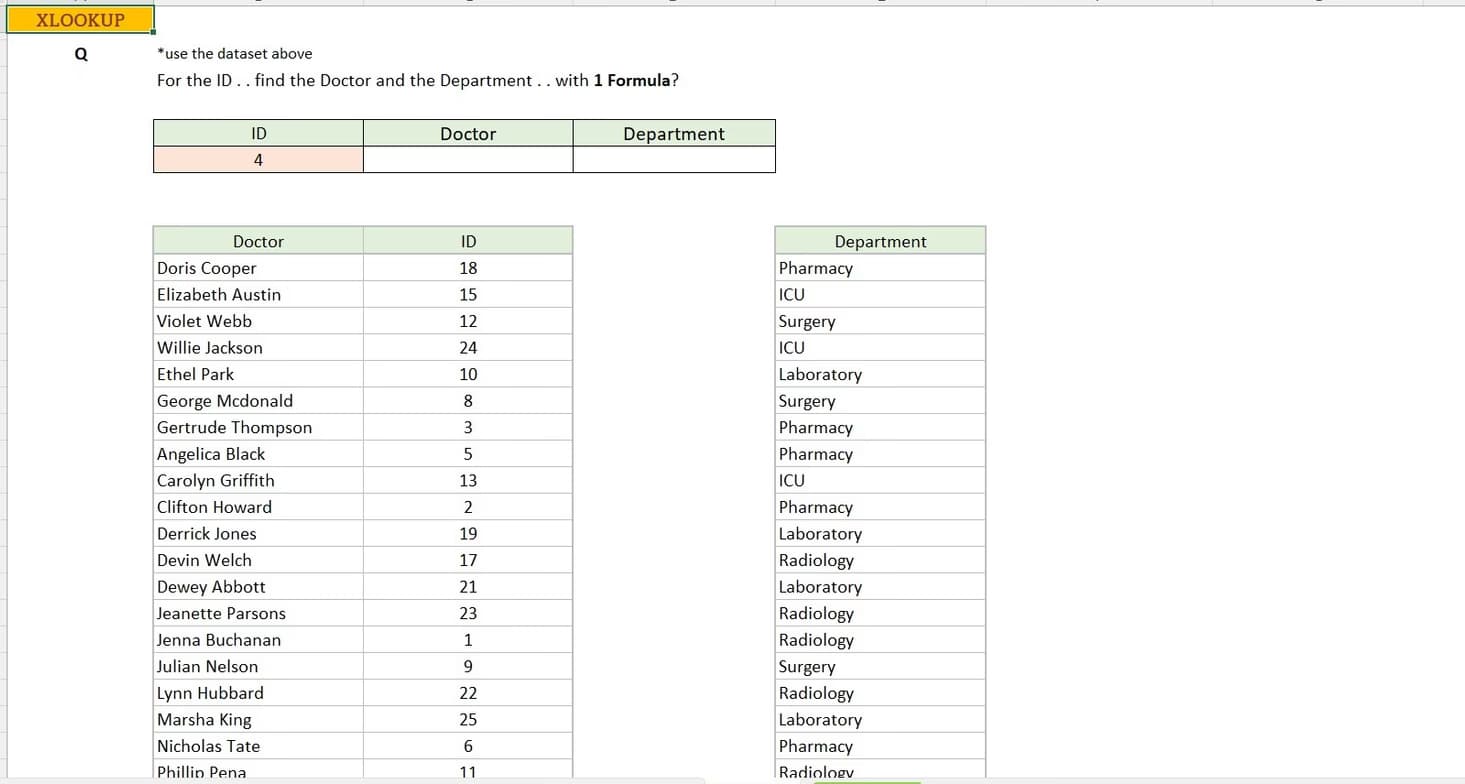
Task: Click the Gertrude Thompson cell
Action: [x=258, y=427]
